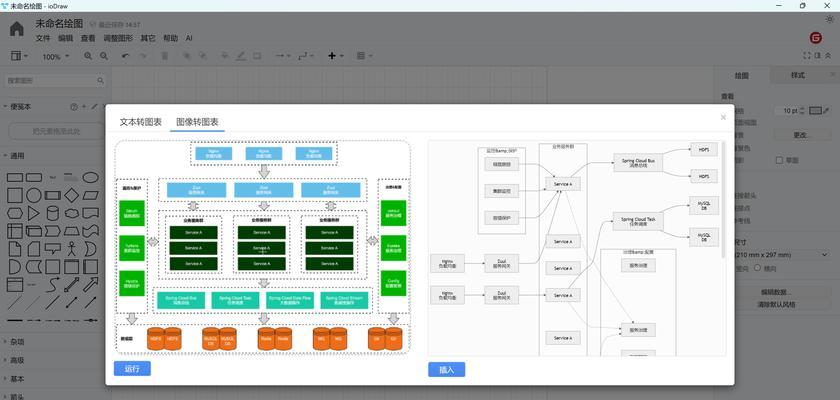Click the 运行 run button
Screen dimensions: 840x400
(x=132, y=368)
